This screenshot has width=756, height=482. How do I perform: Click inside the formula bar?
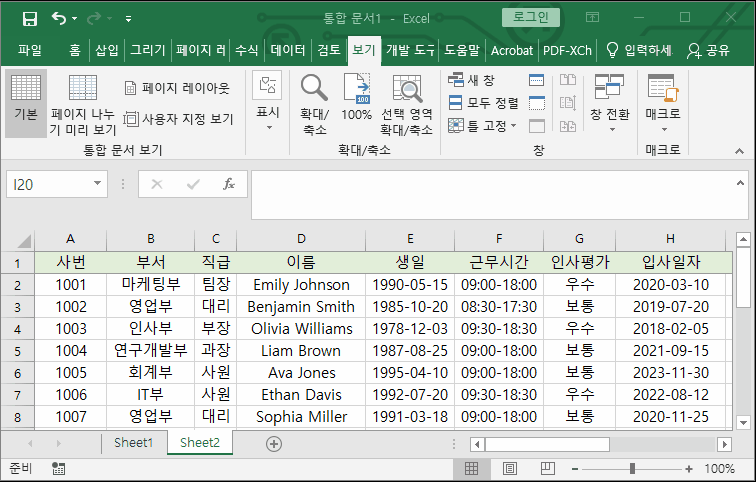pyautogui.click(x=492, y=195)
